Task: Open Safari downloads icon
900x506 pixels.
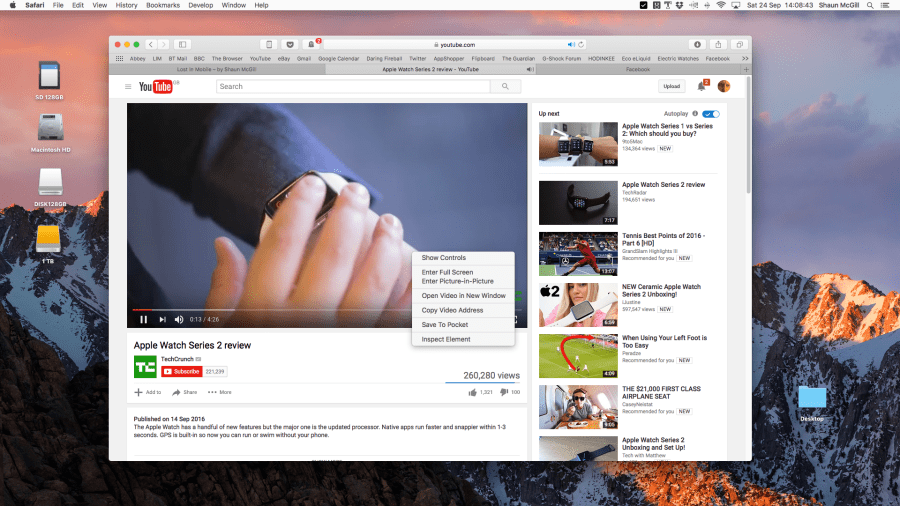Action: pos(697,45)
